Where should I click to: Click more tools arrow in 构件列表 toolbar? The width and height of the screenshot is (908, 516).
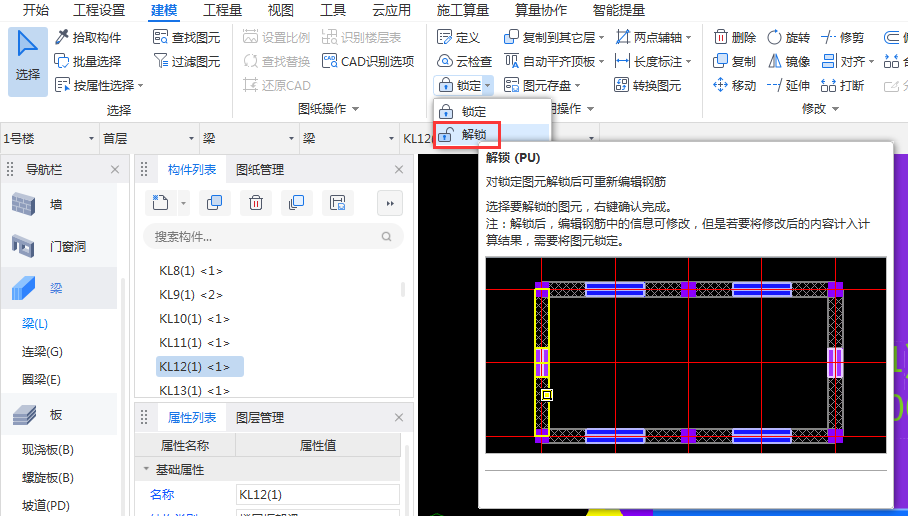click(x=390, y=203)
